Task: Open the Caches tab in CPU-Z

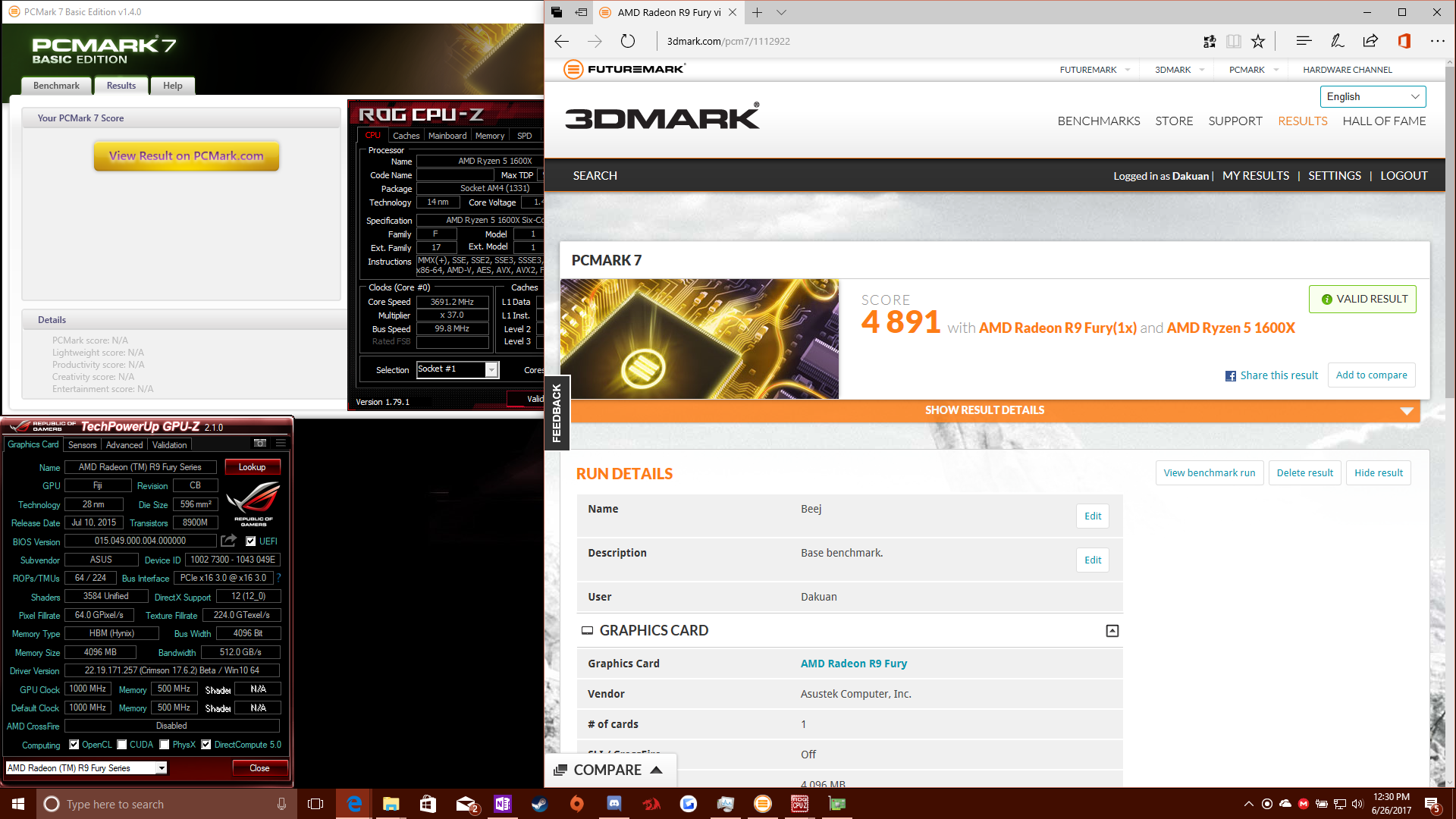Action: (x=406, y=136)
